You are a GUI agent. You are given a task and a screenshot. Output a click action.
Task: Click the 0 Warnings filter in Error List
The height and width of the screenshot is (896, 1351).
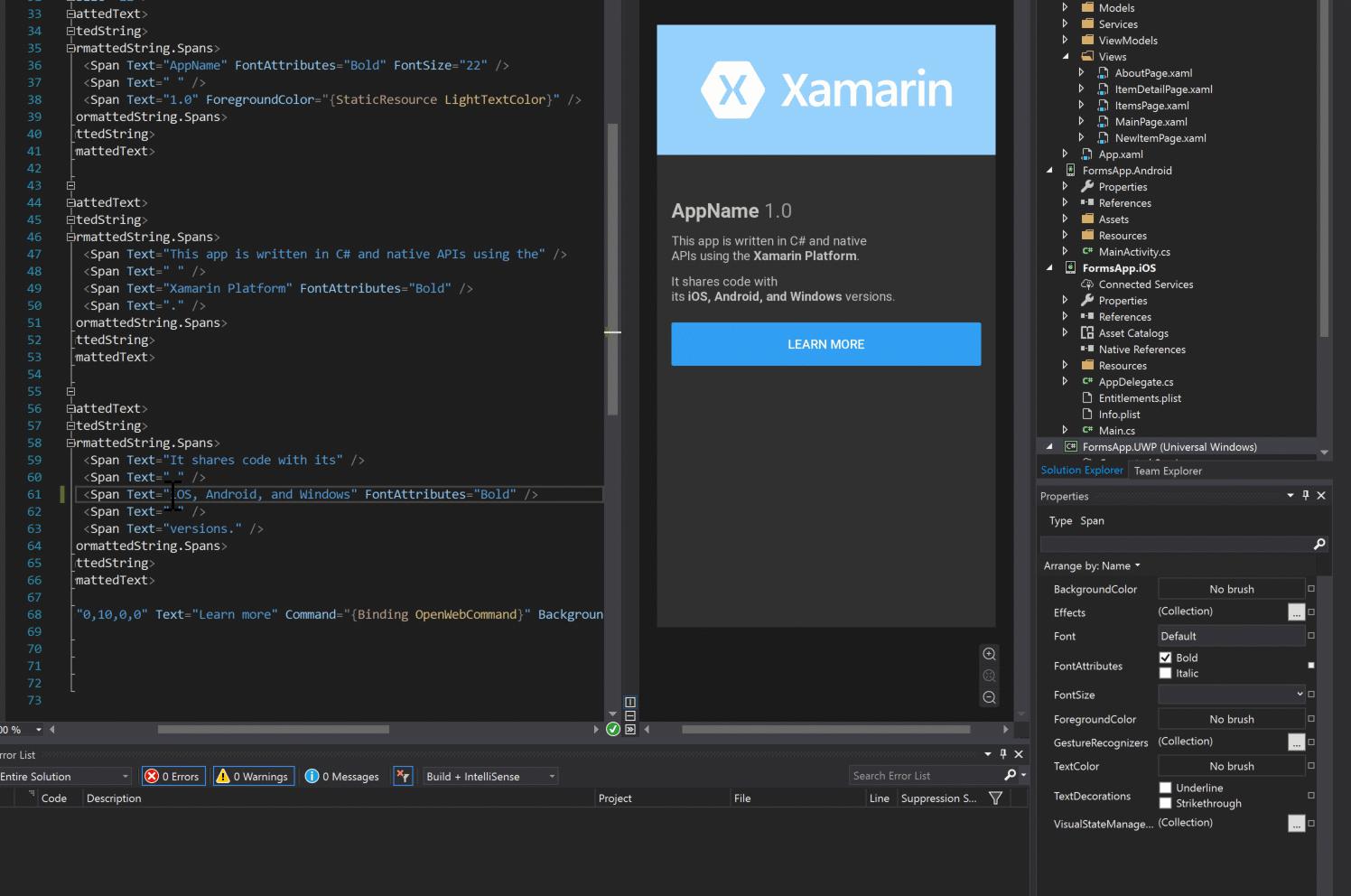click(253, 776)
